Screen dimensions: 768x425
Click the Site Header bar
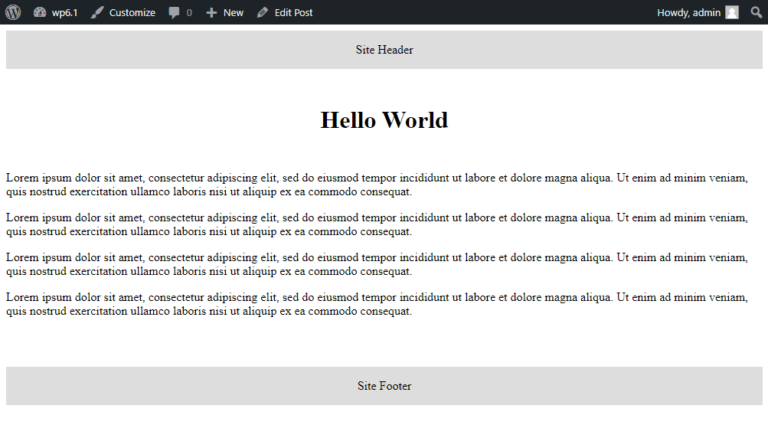[x=384, y=49]
